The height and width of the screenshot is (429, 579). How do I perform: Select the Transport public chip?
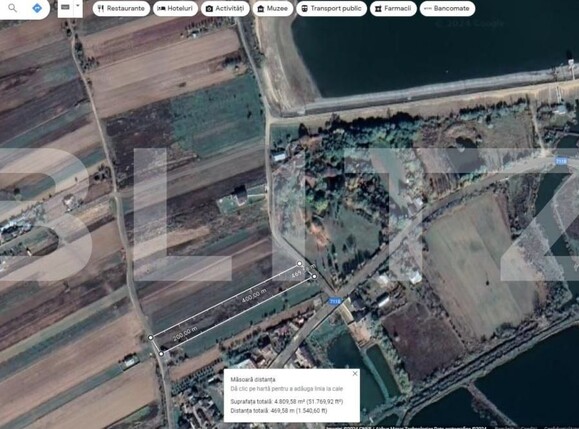click(331, 8)
